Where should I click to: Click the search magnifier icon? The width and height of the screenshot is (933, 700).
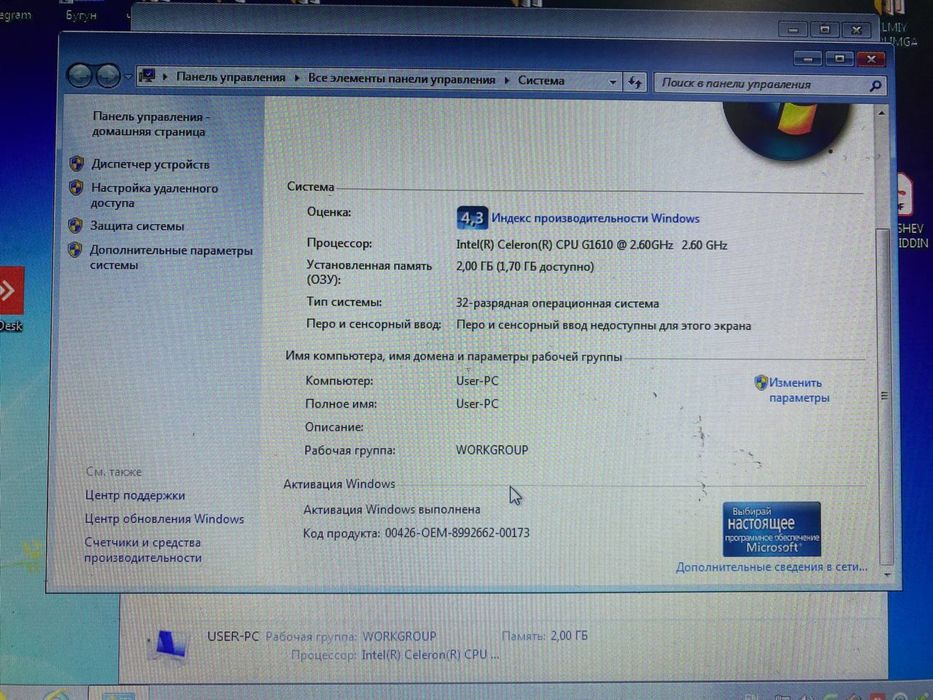[875, 86]
